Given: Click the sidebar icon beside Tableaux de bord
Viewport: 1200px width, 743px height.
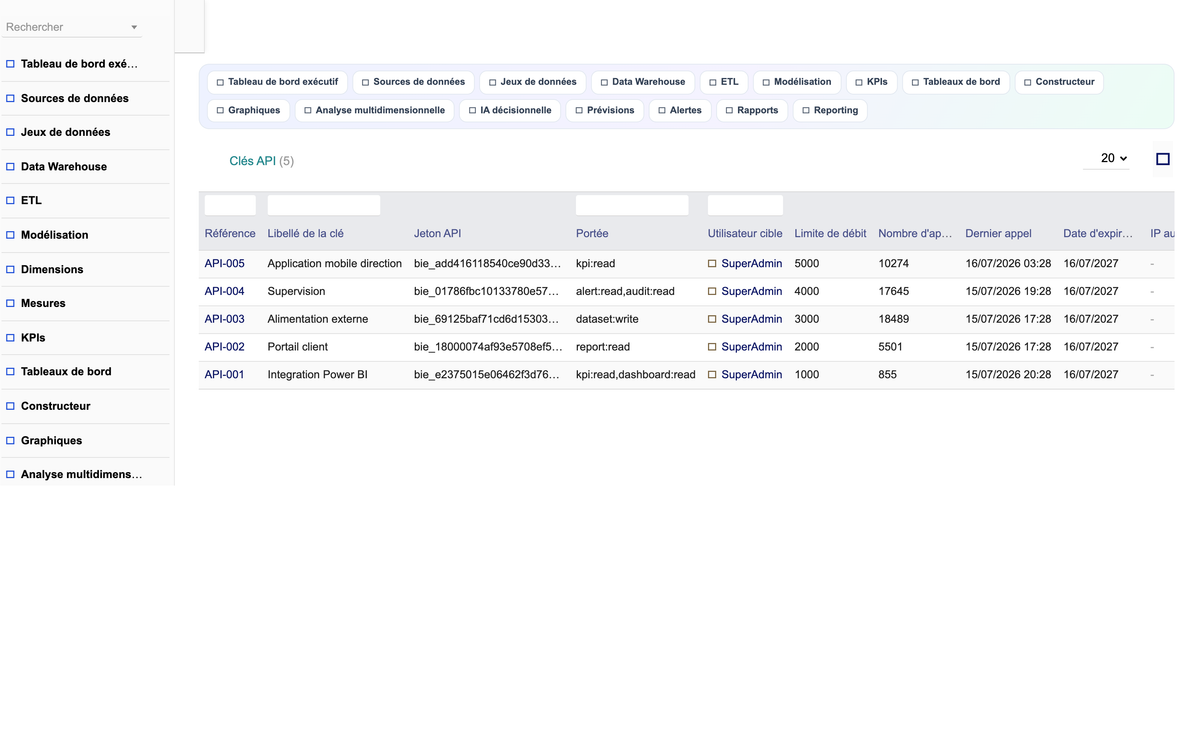Looking at the screenshot, I should pyautogui.click(x=10, y=371).
